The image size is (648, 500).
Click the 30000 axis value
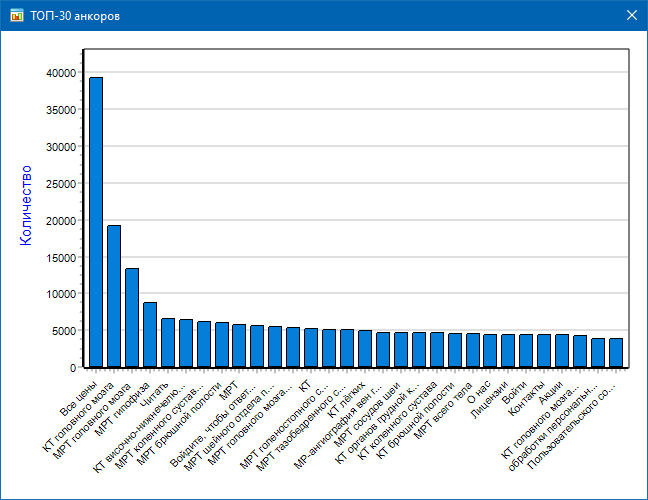tap(61, 147)
